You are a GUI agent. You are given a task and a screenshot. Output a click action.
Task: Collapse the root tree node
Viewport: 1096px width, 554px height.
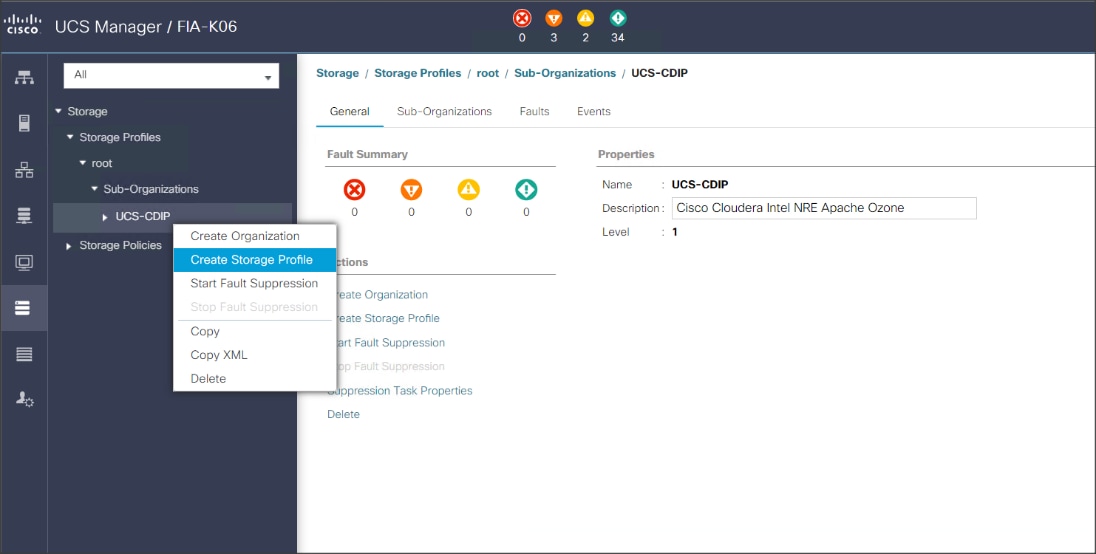(x=82, y=163)
